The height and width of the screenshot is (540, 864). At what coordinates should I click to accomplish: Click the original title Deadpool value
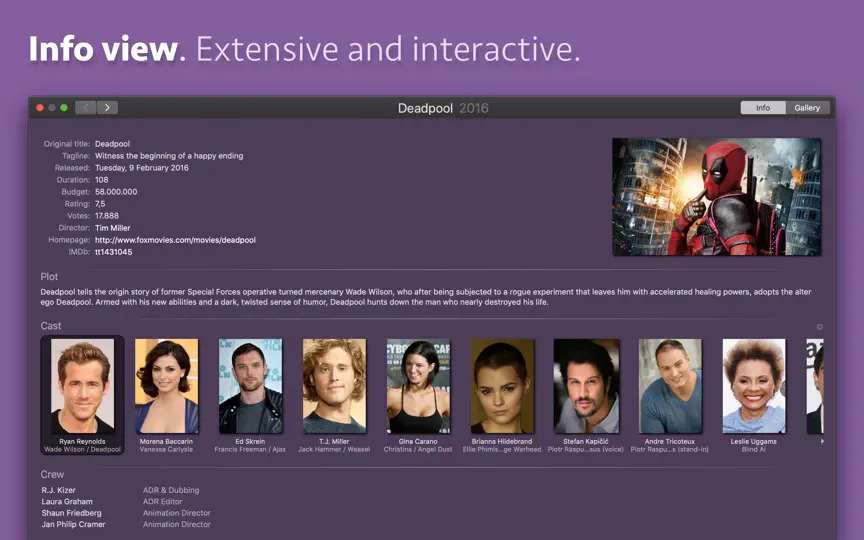point(112,144)
